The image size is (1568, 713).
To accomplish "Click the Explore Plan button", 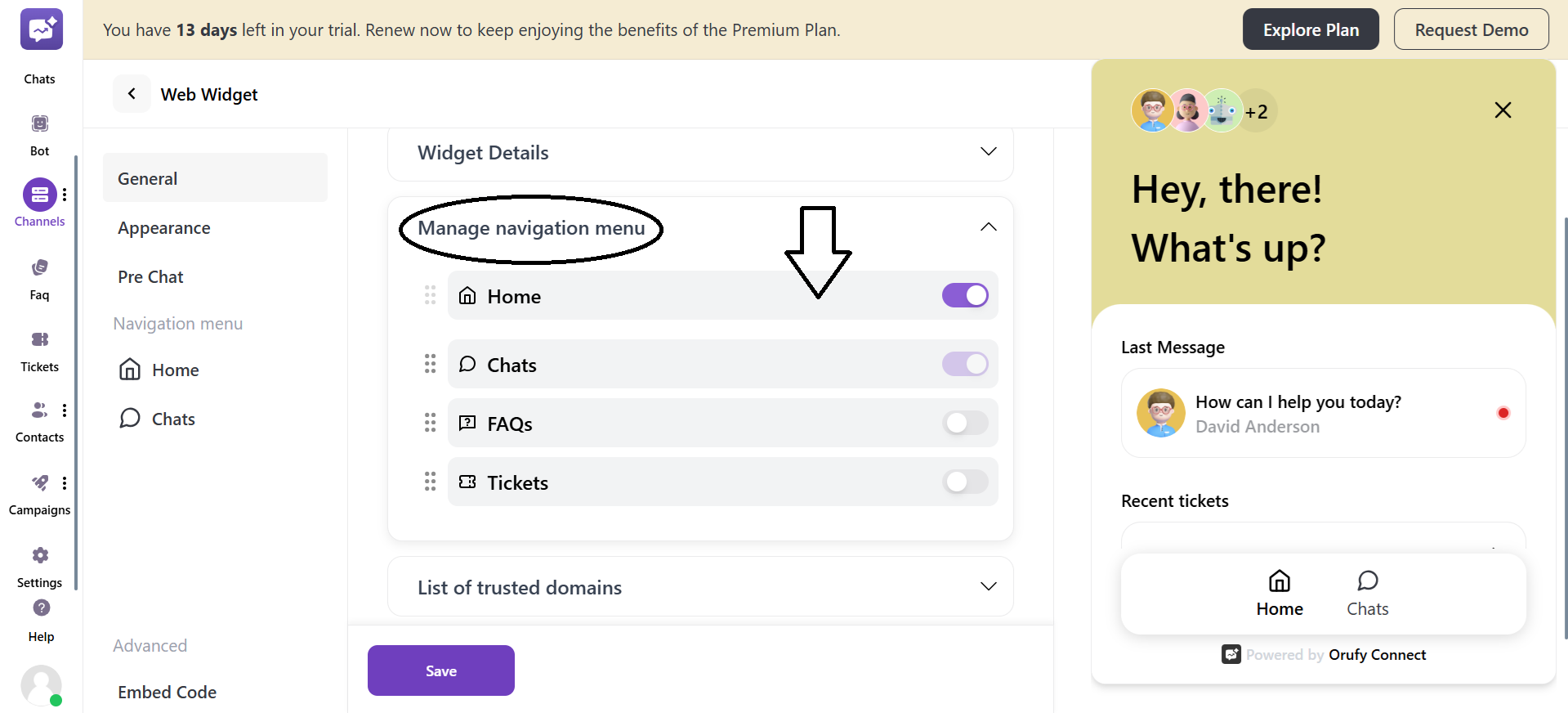I will tap(1310, 29).
